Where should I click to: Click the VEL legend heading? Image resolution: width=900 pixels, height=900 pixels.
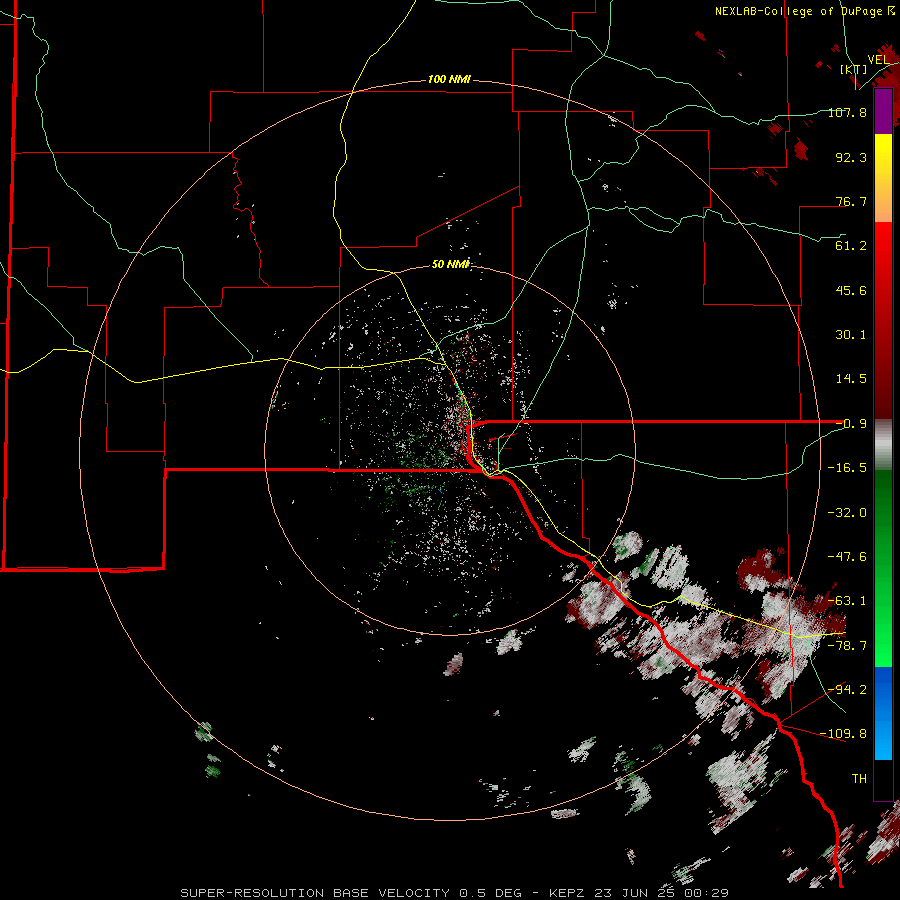[878, 59]
